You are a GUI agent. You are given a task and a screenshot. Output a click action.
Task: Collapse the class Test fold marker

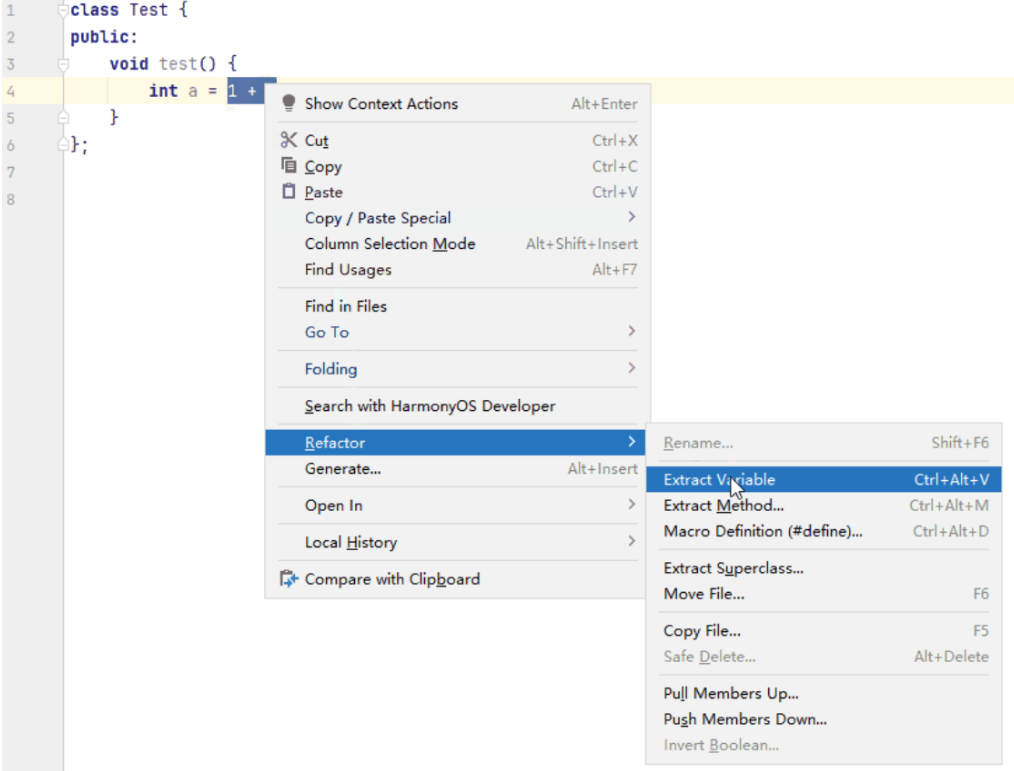click(63, 11)
